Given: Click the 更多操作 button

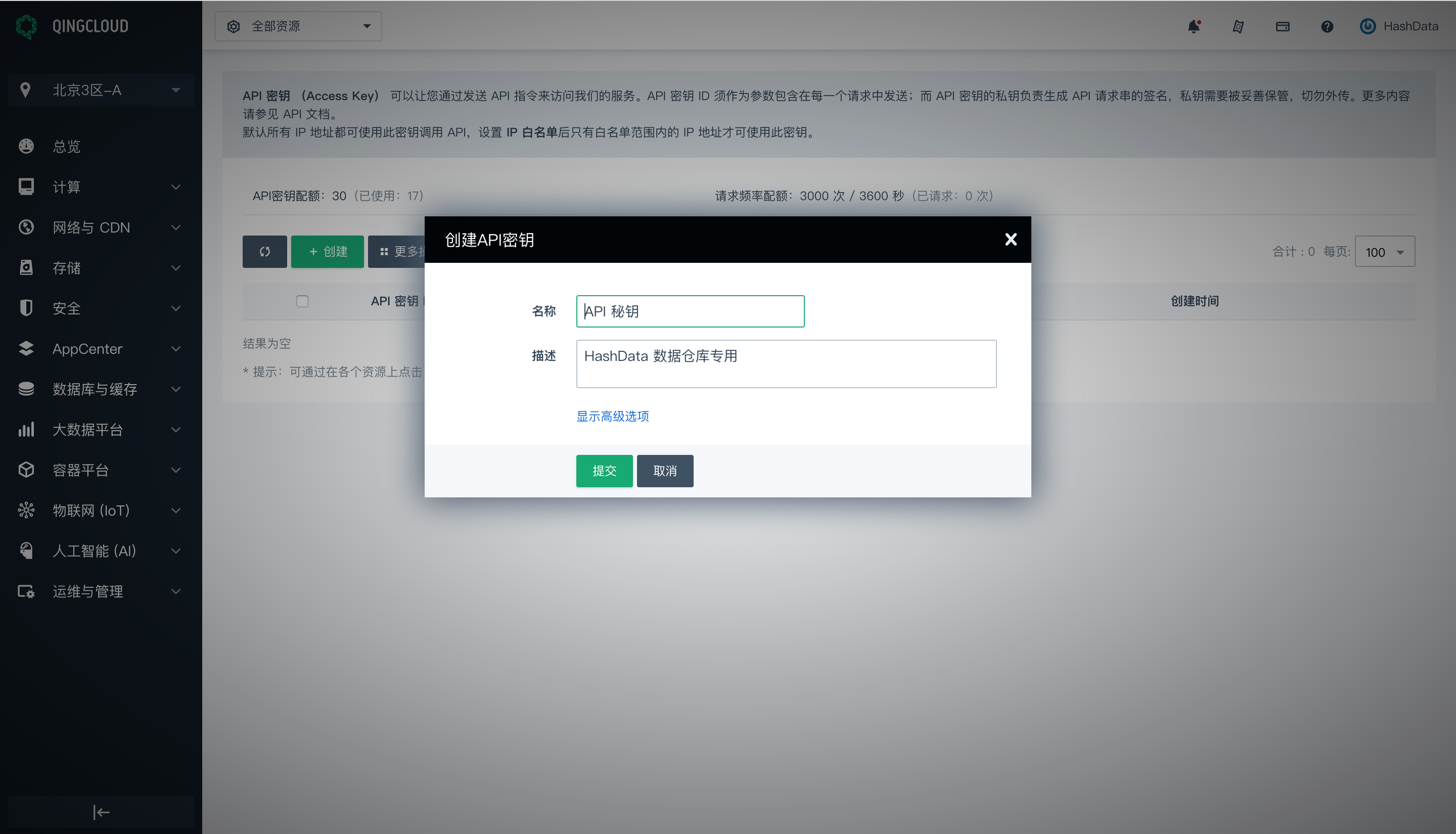Looking at the screenshot, I should tap(397, 251).
